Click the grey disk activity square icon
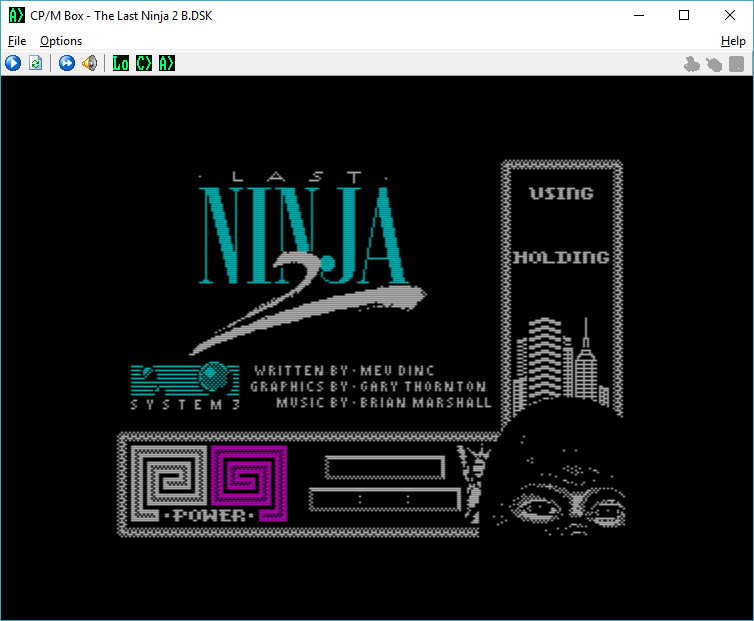The image size is (754, 621). click(737, 64)
